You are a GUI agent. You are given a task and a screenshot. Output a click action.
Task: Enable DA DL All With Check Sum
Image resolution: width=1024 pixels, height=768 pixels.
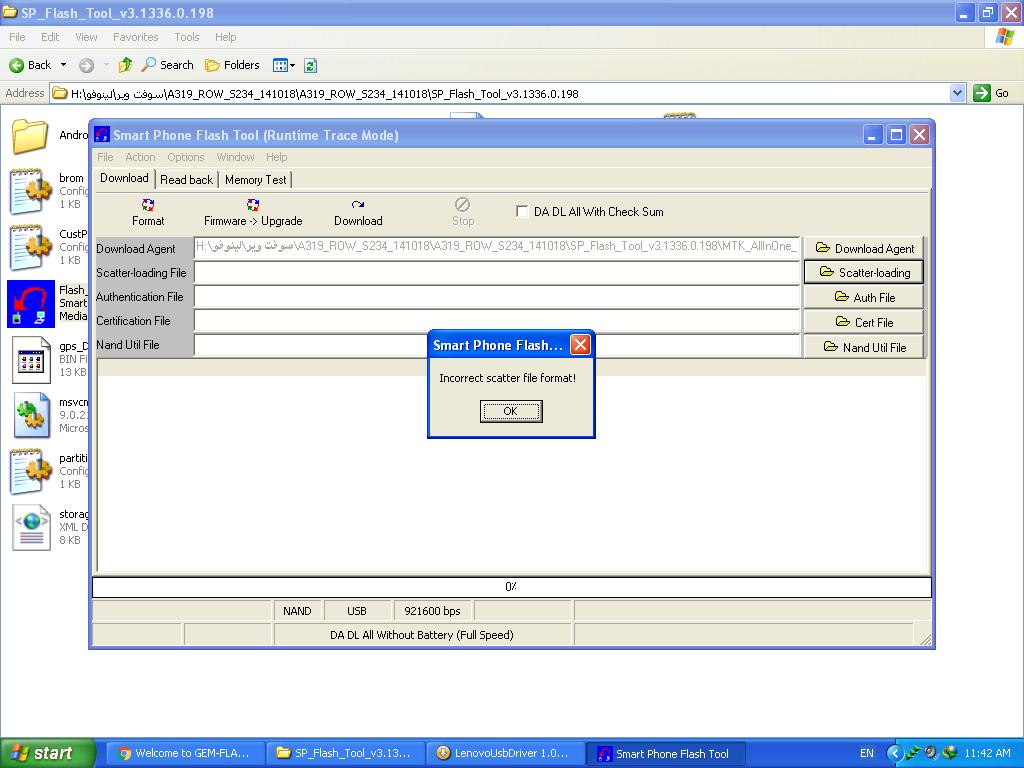click(x=522, y=211)
